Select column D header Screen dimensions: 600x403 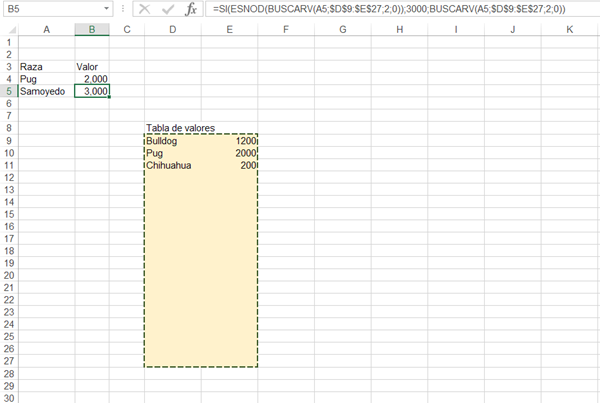coord(173,29)
